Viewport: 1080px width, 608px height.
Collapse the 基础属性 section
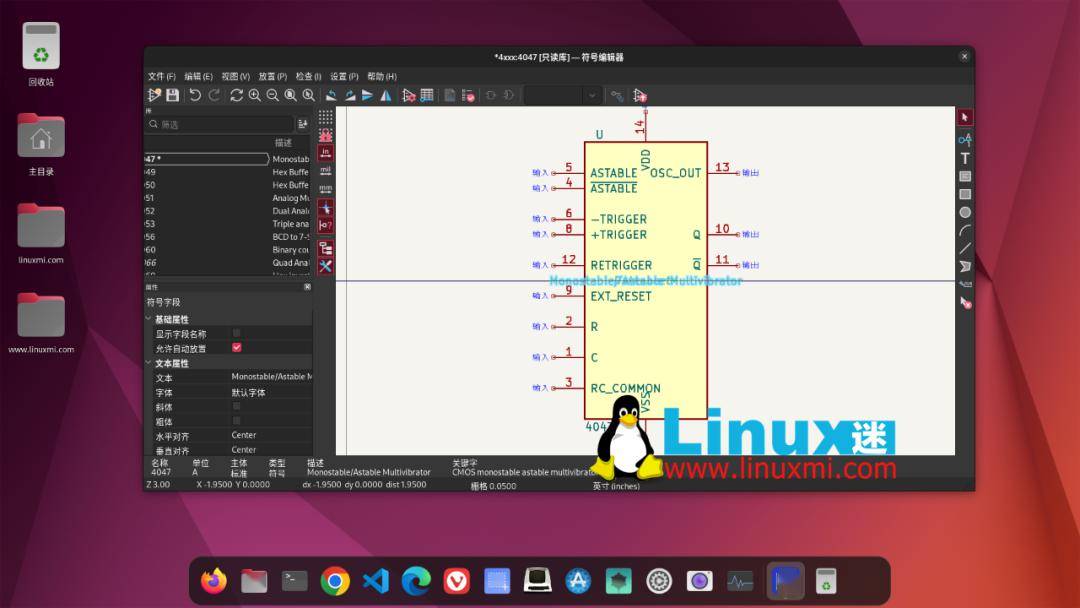click(x=150, y=319)
